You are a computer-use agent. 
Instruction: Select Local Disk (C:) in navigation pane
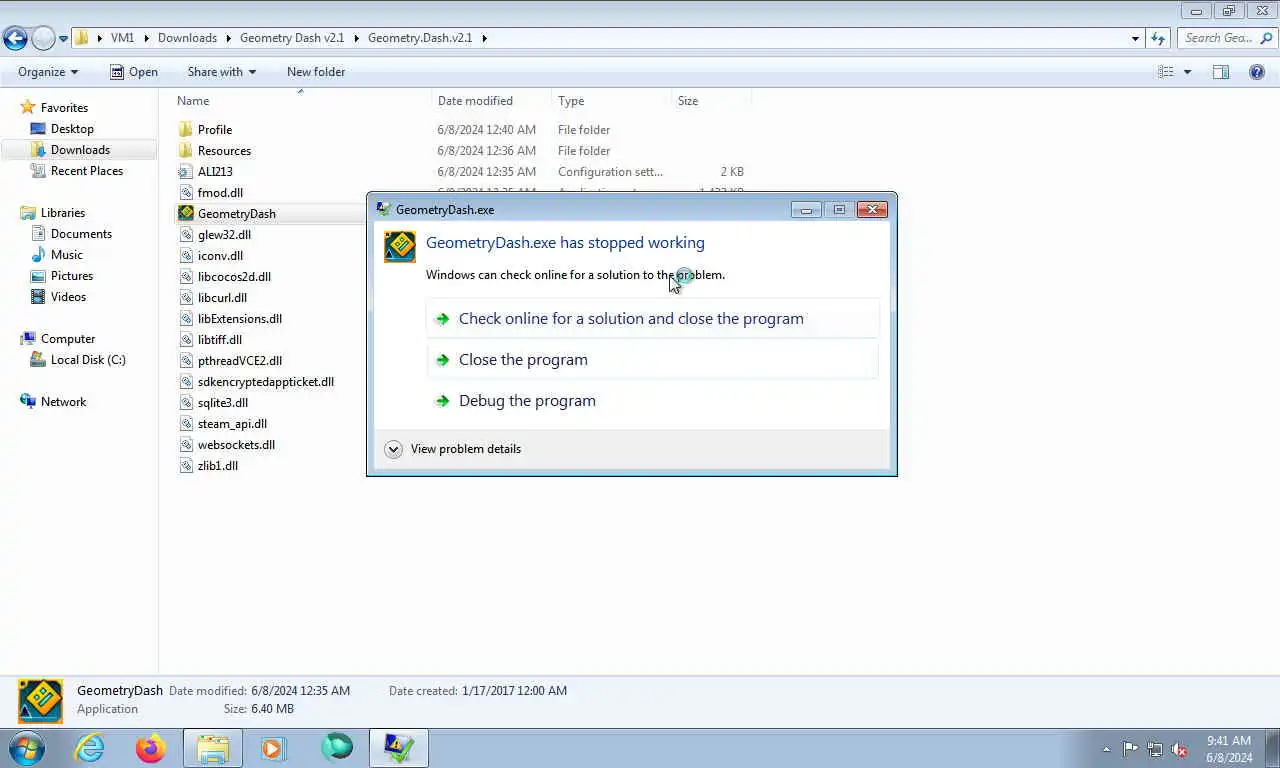click(88, 360)
